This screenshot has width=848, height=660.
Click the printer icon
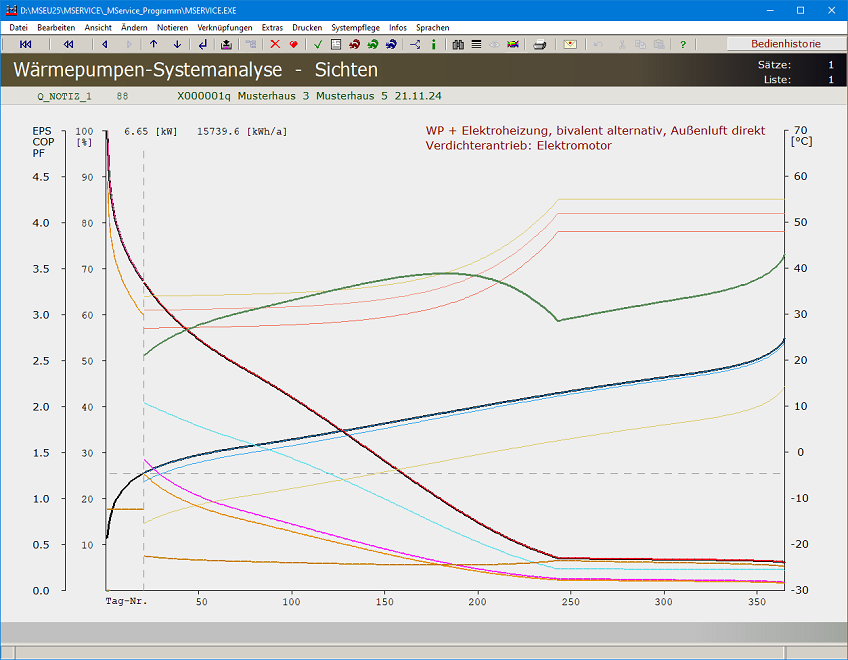[540, 44]
